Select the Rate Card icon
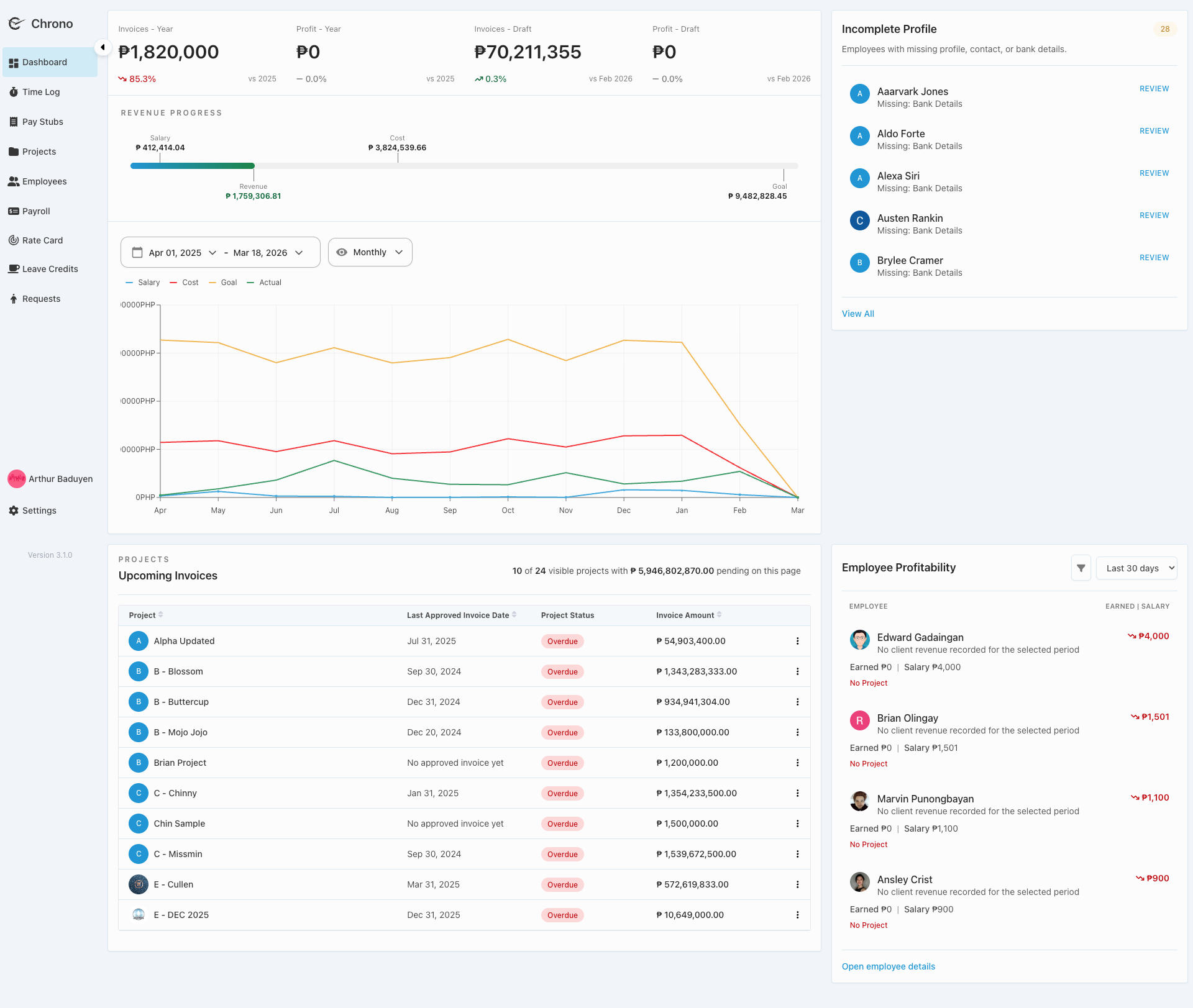This screenshot has height=1008, width=1193. click(14, 240)
